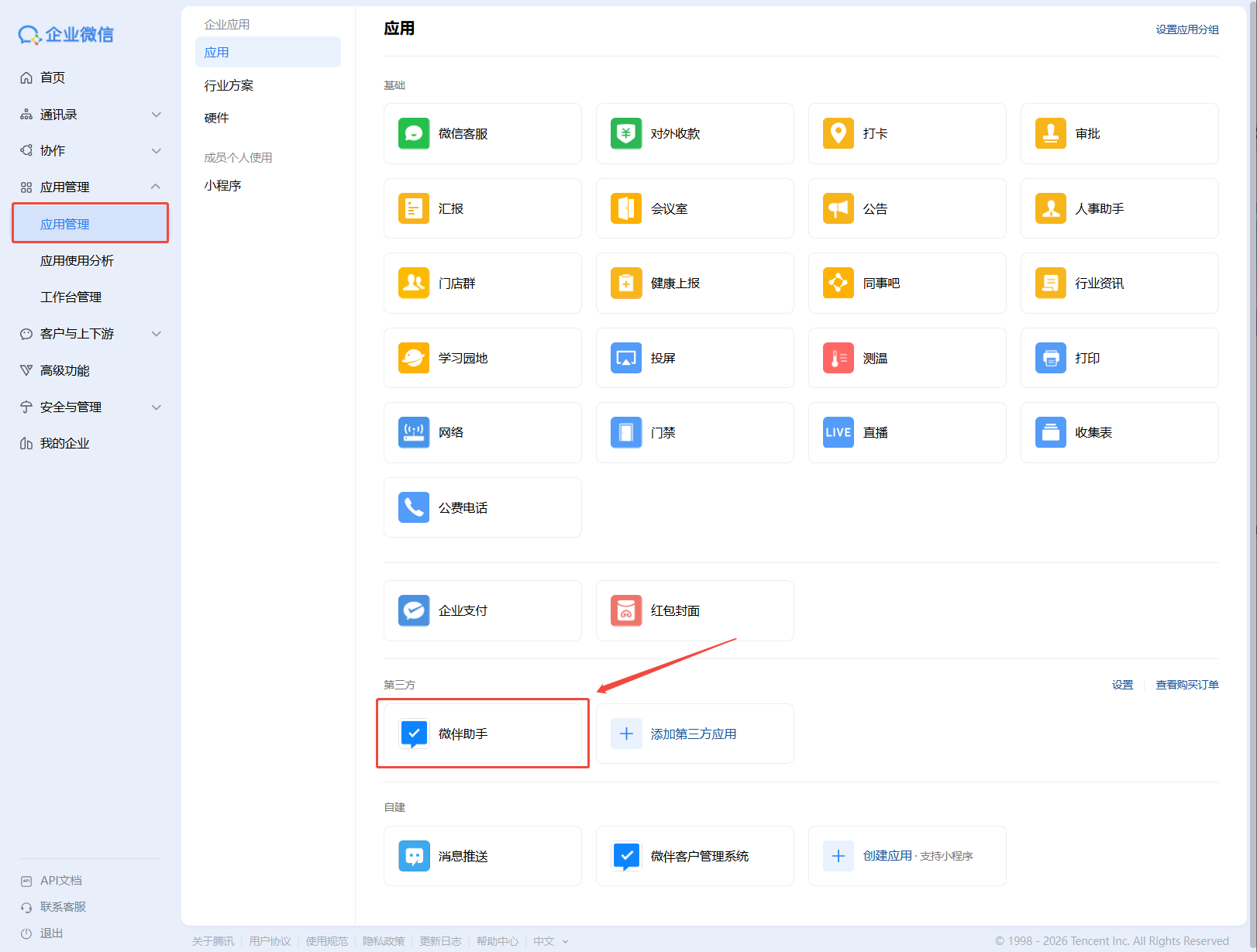
Task: Click the 学习园地 planet icon
Action: (414, 358)
